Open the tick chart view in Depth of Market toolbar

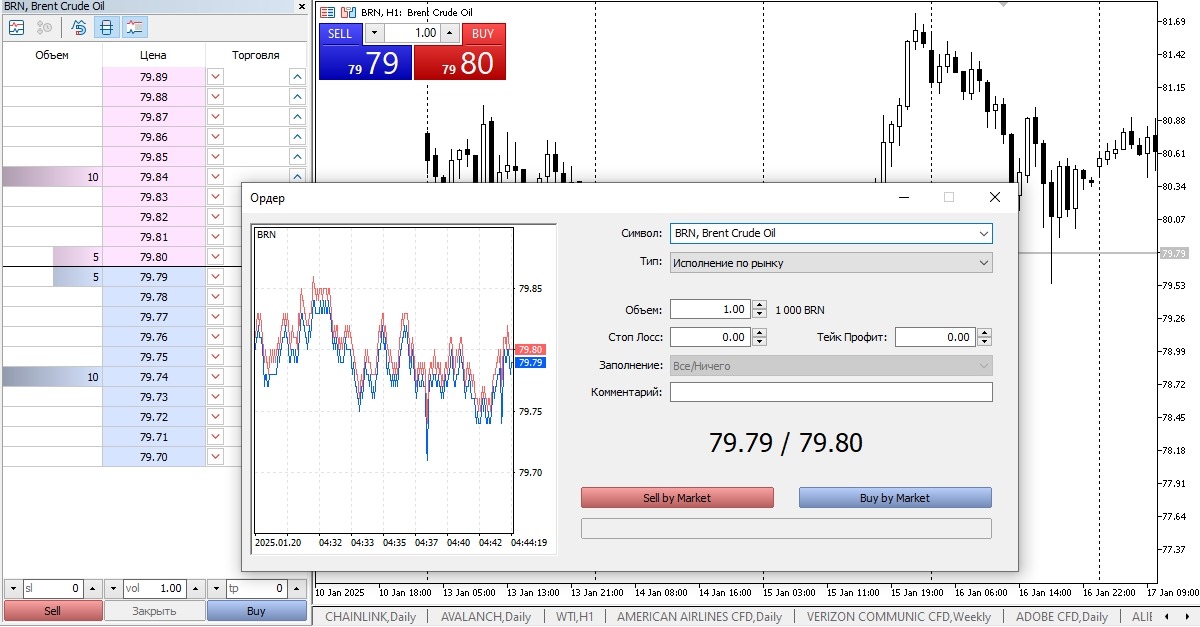pyautogui.click(x=16, y=27)
